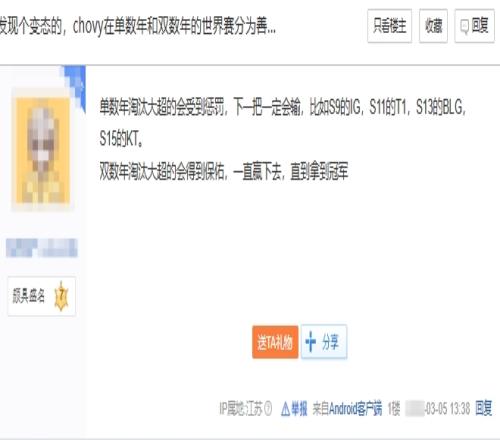Click the 颇具盛名 level badge
The width and height of the screenshot is (500, 440).
pyautogui.click(x=42, y=296)
